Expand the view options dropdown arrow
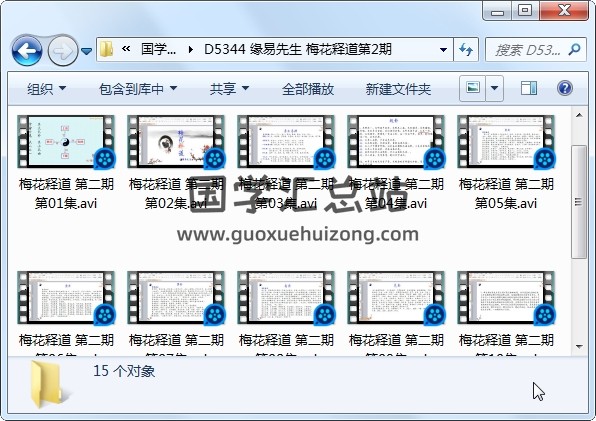Viewport: 596px width, 421px height. pos(494,88)
